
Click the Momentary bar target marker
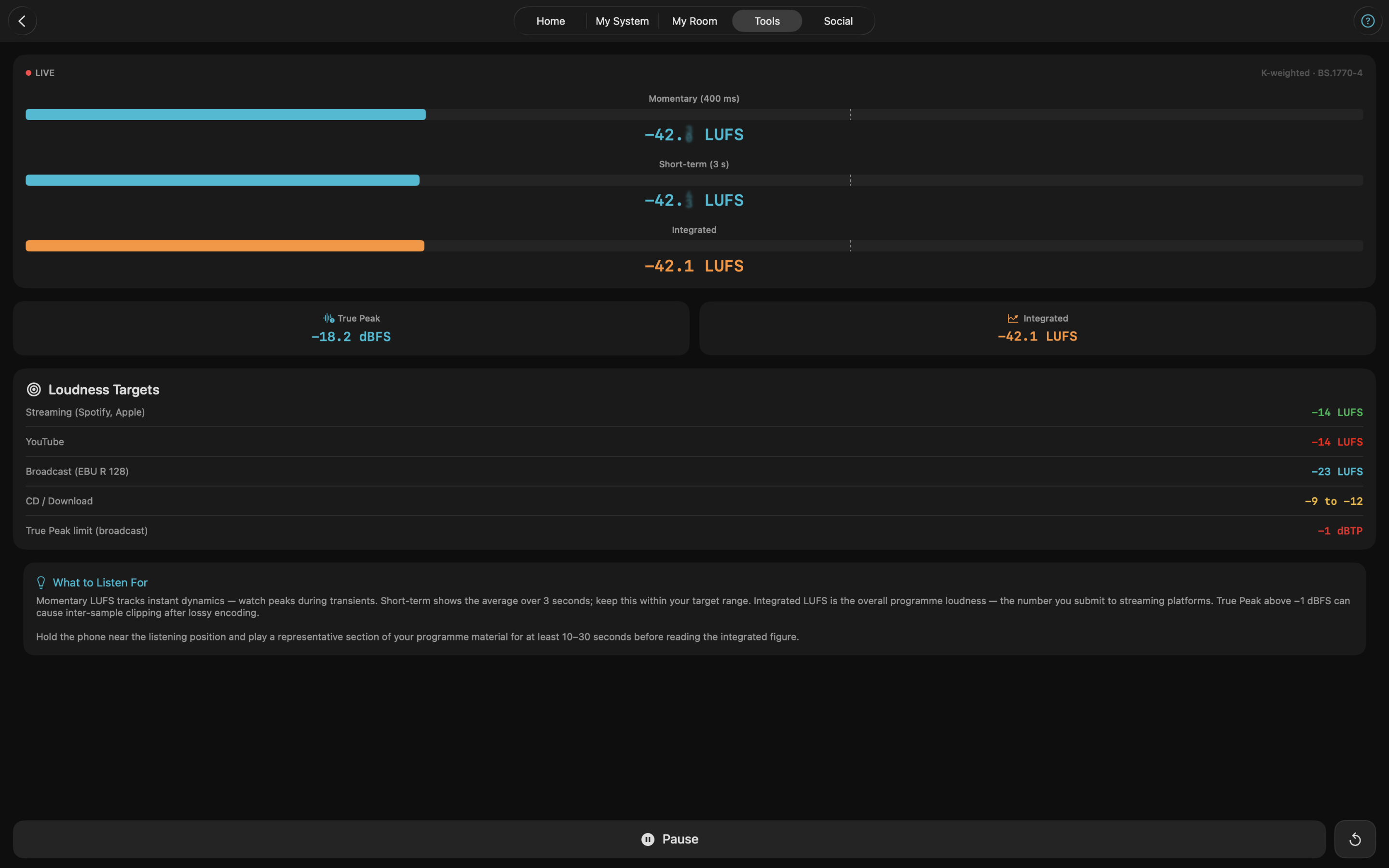coord(850,114)
